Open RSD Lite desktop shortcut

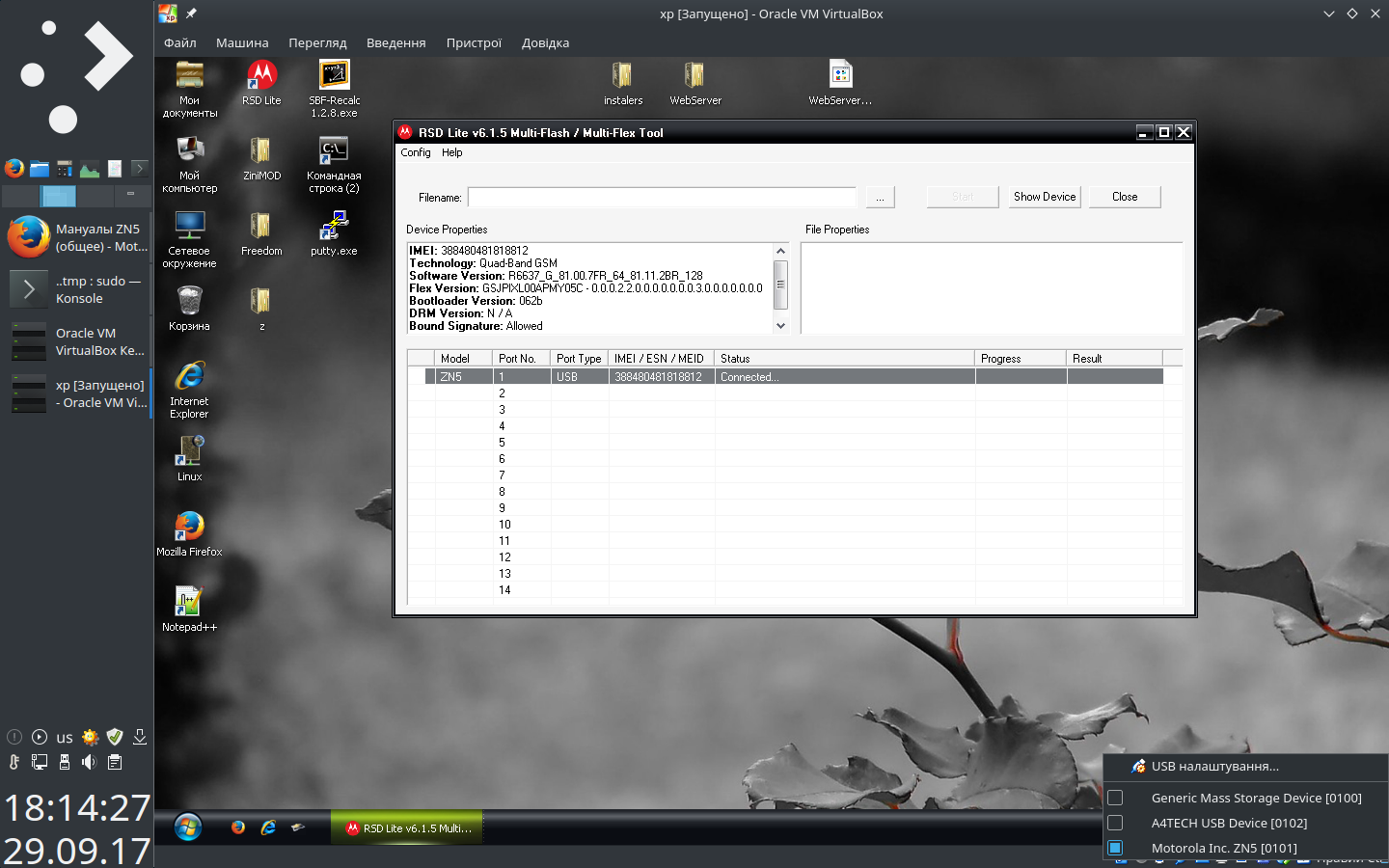261,83
